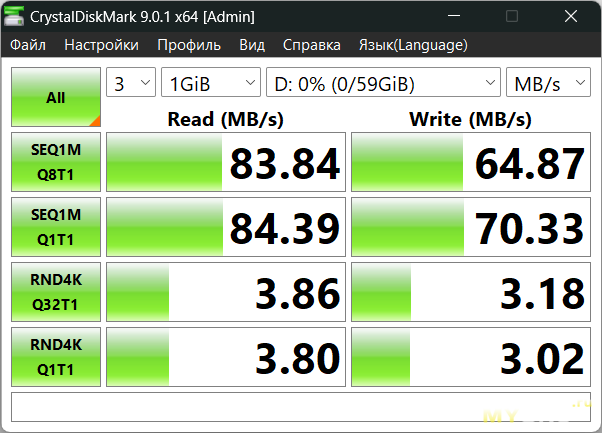Viewport: 602px width, 433px height.
Task: Click the 83.84 read result
Action: (x=226, y=162)
